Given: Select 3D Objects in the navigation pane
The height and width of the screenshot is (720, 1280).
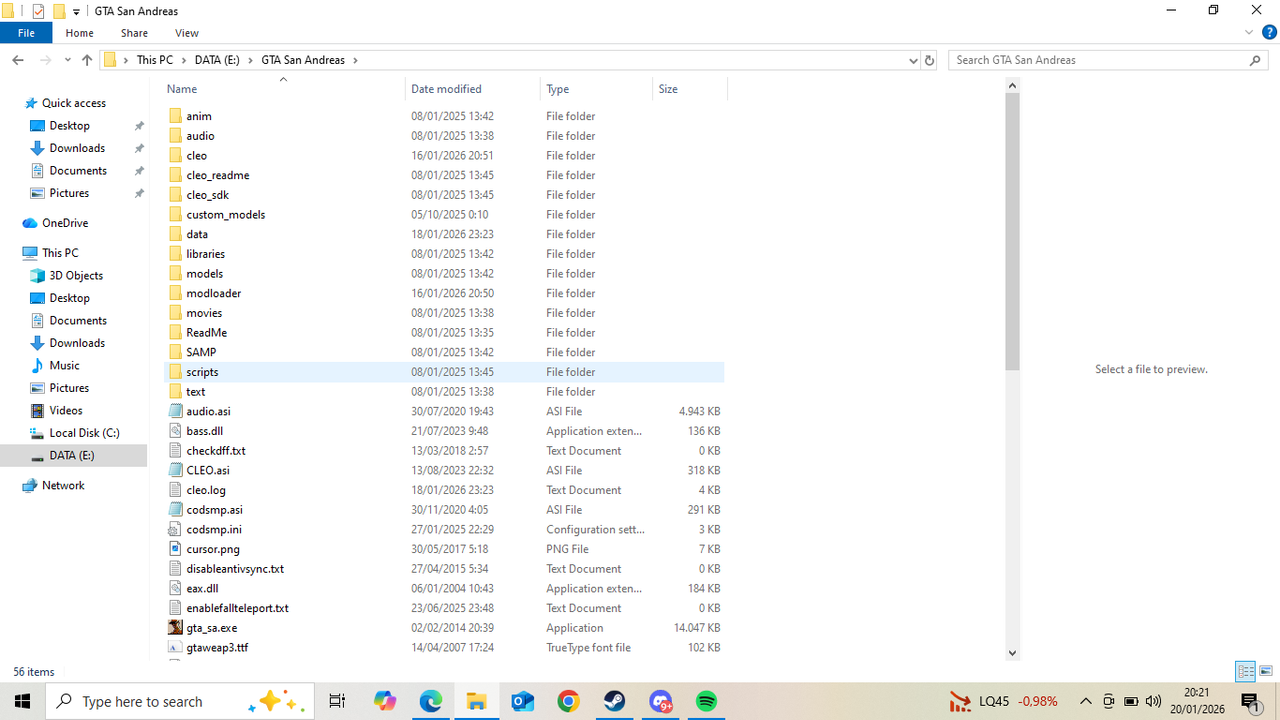Looking at the screenshot, I should pyautogui.click(x=76, y=276).
